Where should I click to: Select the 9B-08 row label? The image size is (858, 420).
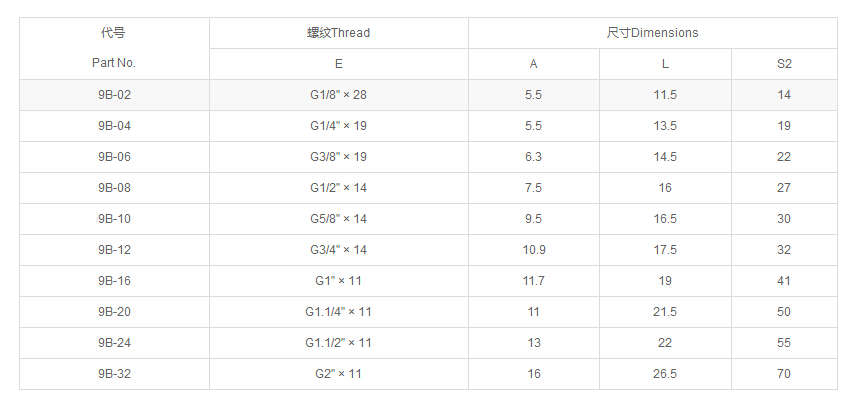[x=114, y=188]
